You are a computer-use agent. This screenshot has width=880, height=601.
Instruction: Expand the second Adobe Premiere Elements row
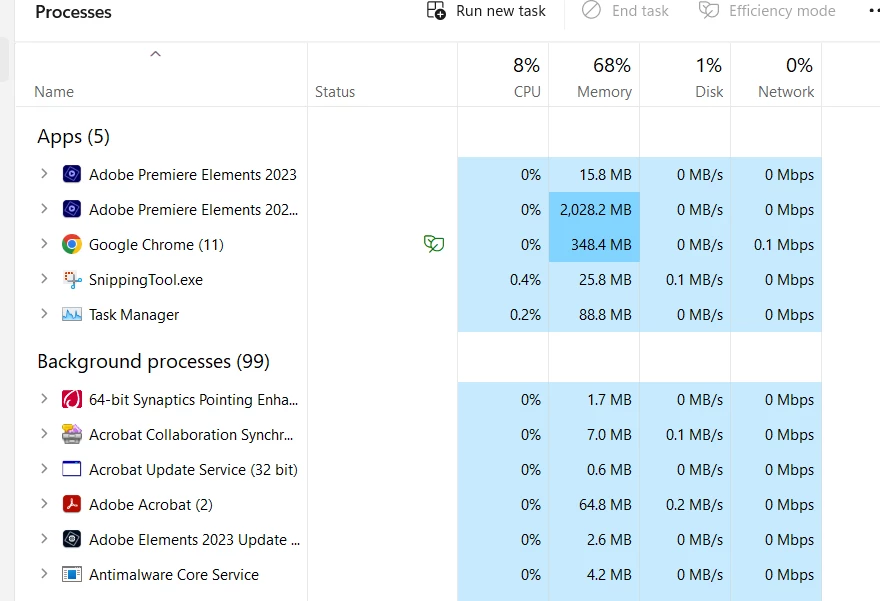point(44,209)
